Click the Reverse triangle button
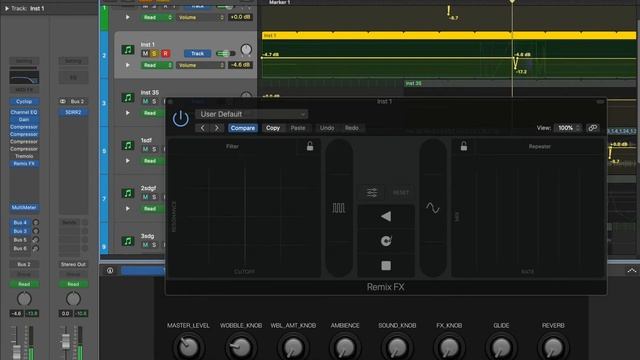This screenshot has height=360, width=640. pos(386,216)
